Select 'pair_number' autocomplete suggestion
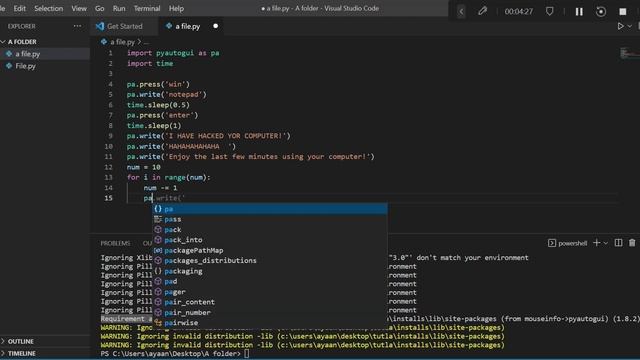Image resolution: width=640 pixels, height=360 pixels. click(270, 312)
